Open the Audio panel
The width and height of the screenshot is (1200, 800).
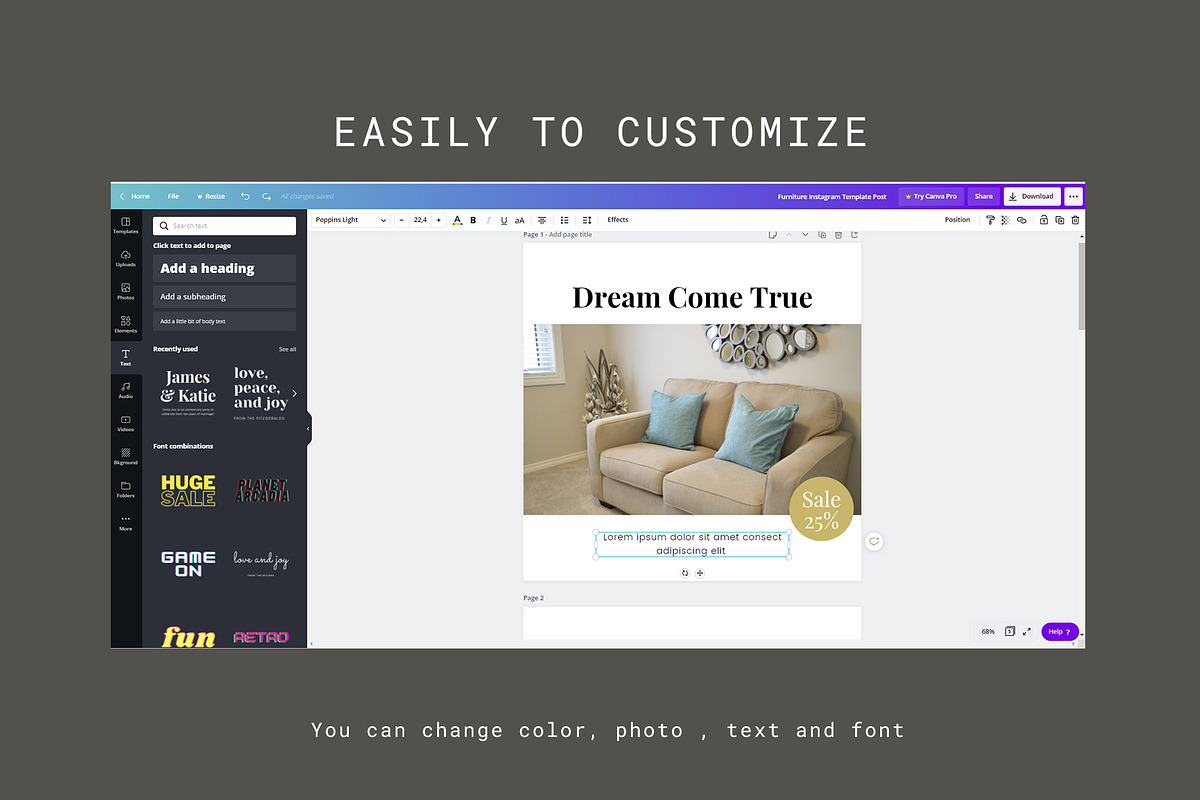126,390
